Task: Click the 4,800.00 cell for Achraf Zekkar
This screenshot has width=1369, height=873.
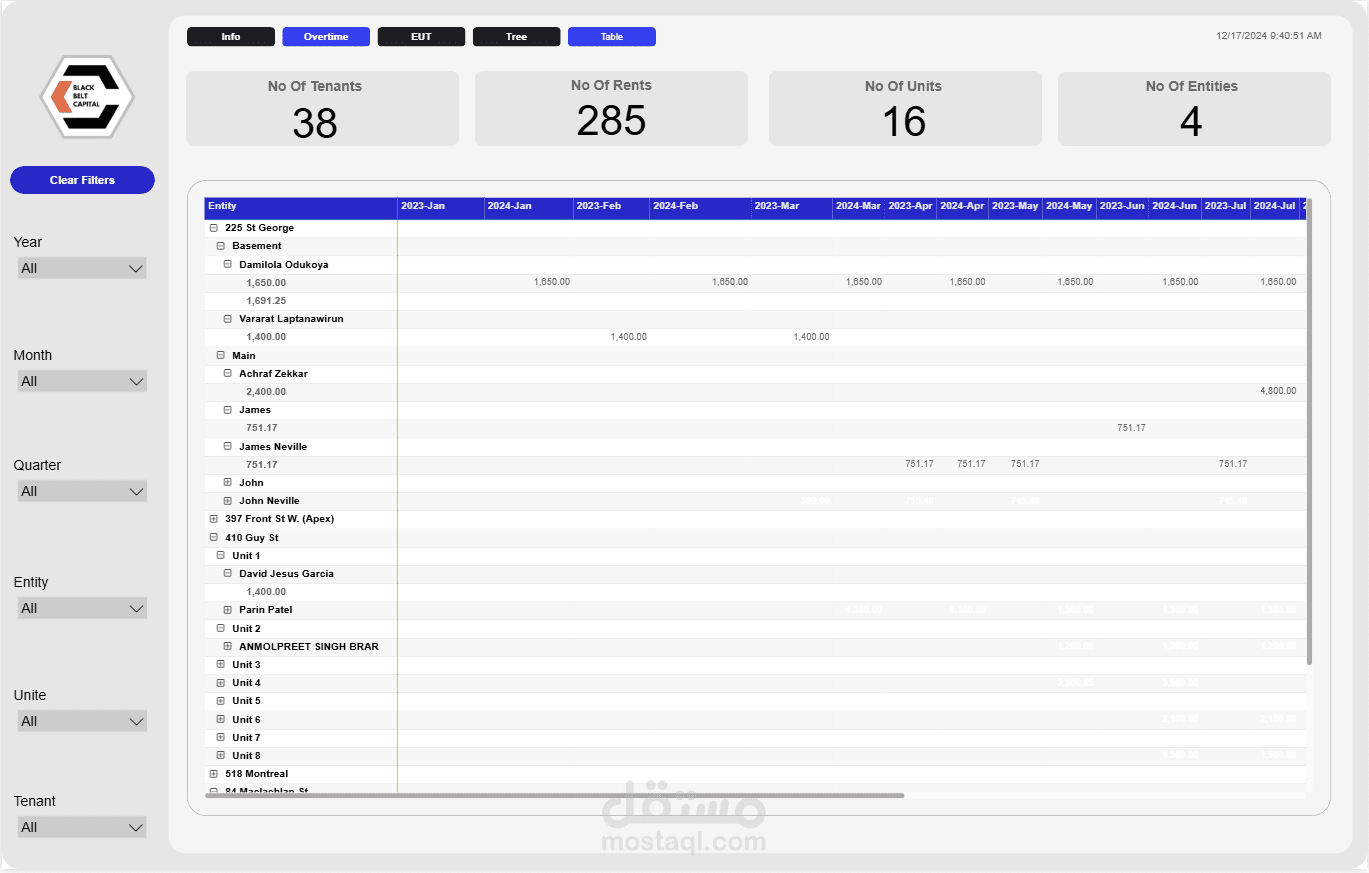Action: [1278, 392]
